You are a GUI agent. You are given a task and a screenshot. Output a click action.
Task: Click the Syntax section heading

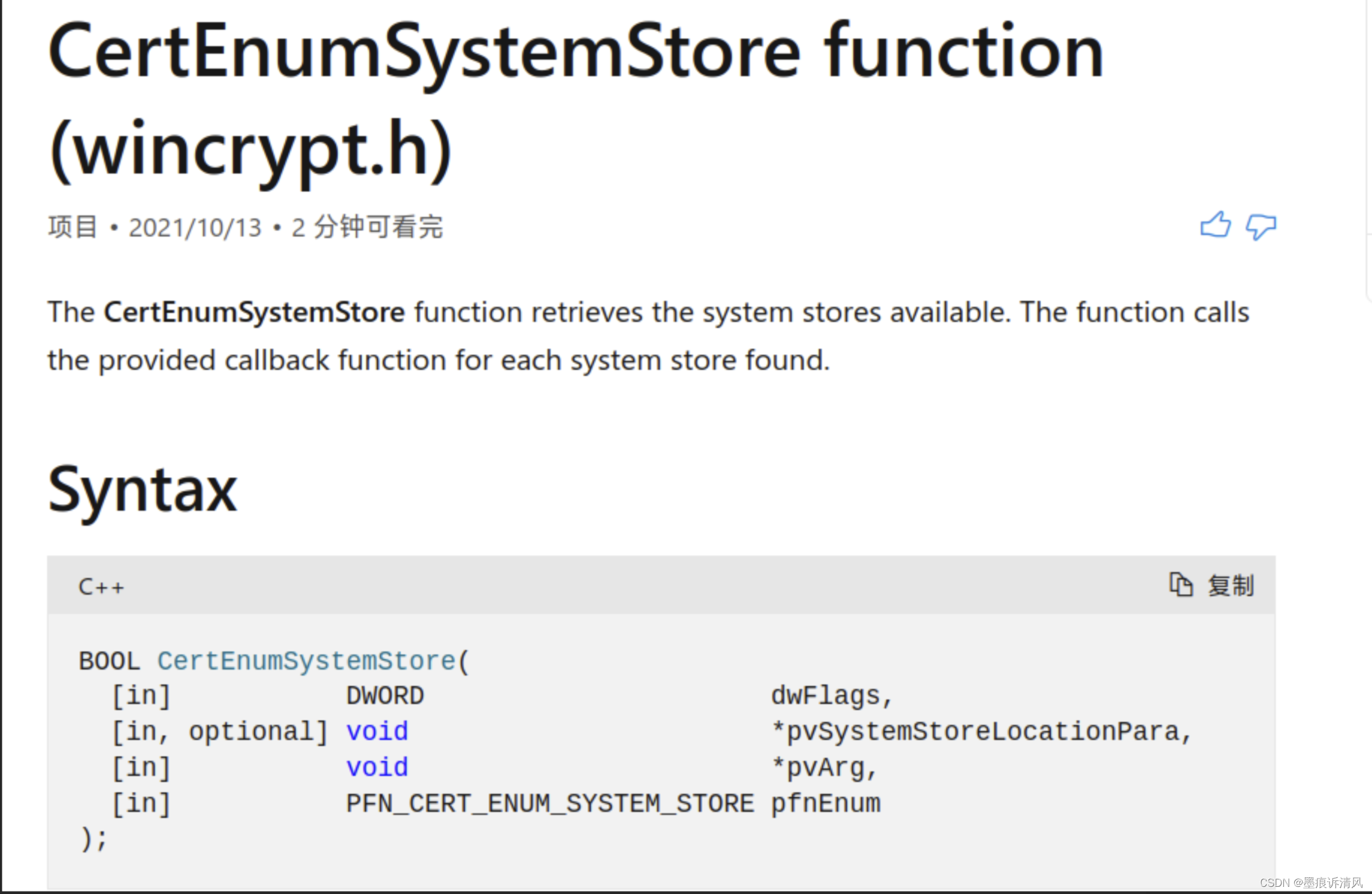(x=143, y=490)
